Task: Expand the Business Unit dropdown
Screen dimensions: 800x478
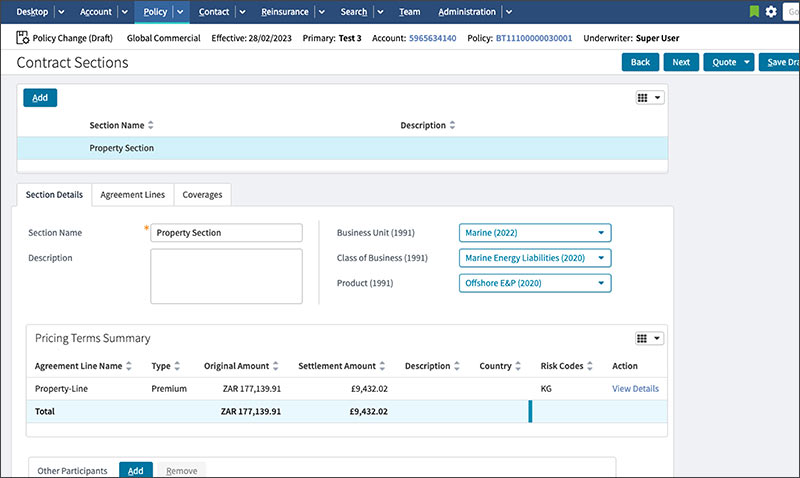Action: tap(600, 233)
